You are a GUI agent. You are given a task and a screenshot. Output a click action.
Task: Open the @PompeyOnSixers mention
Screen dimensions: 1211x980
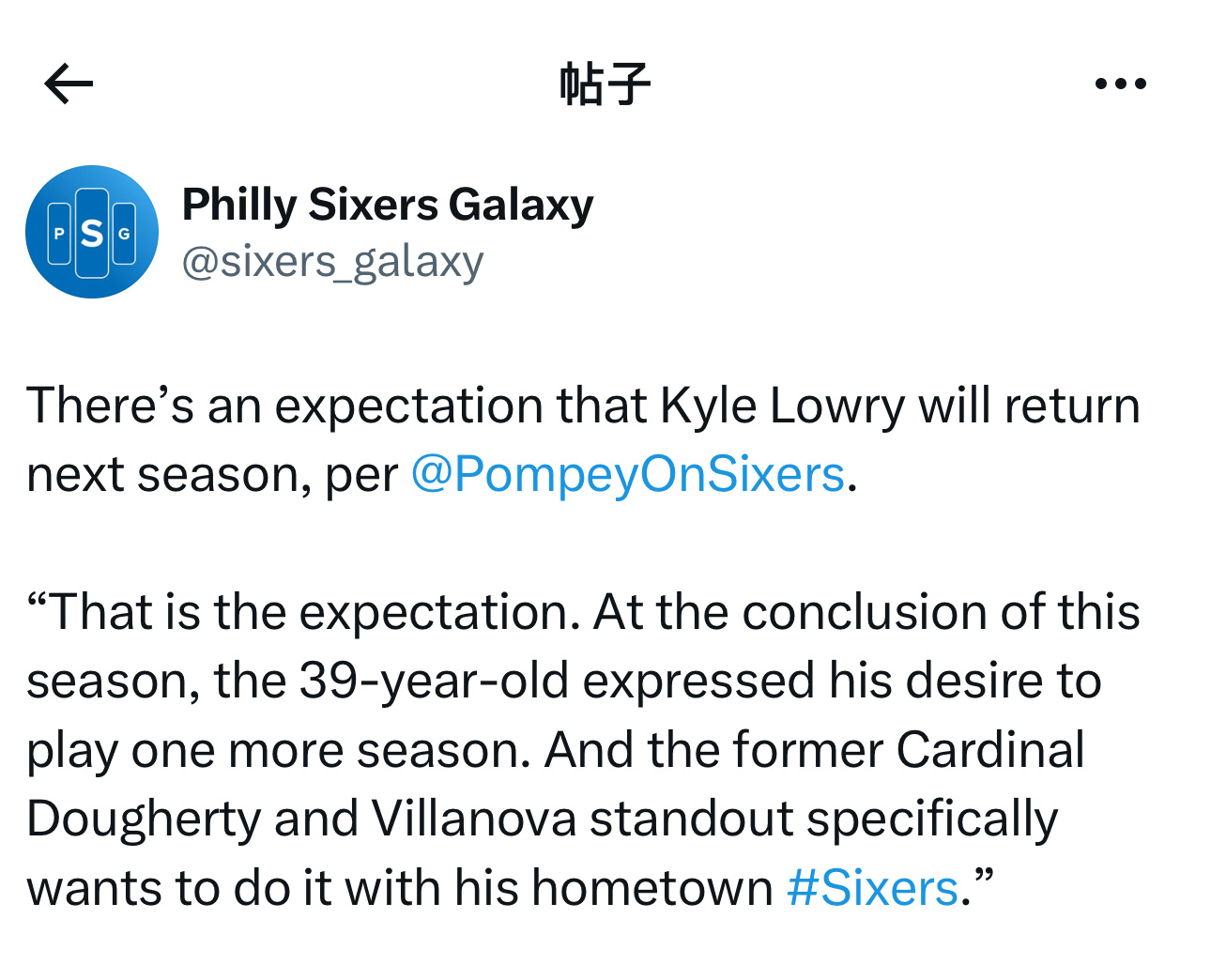coord(628,474)
